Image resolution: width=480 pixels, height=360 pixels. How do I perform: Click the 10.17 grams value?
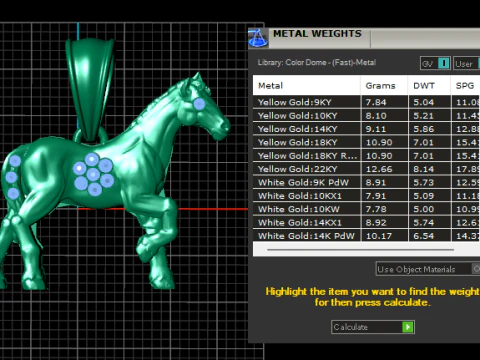379,236
